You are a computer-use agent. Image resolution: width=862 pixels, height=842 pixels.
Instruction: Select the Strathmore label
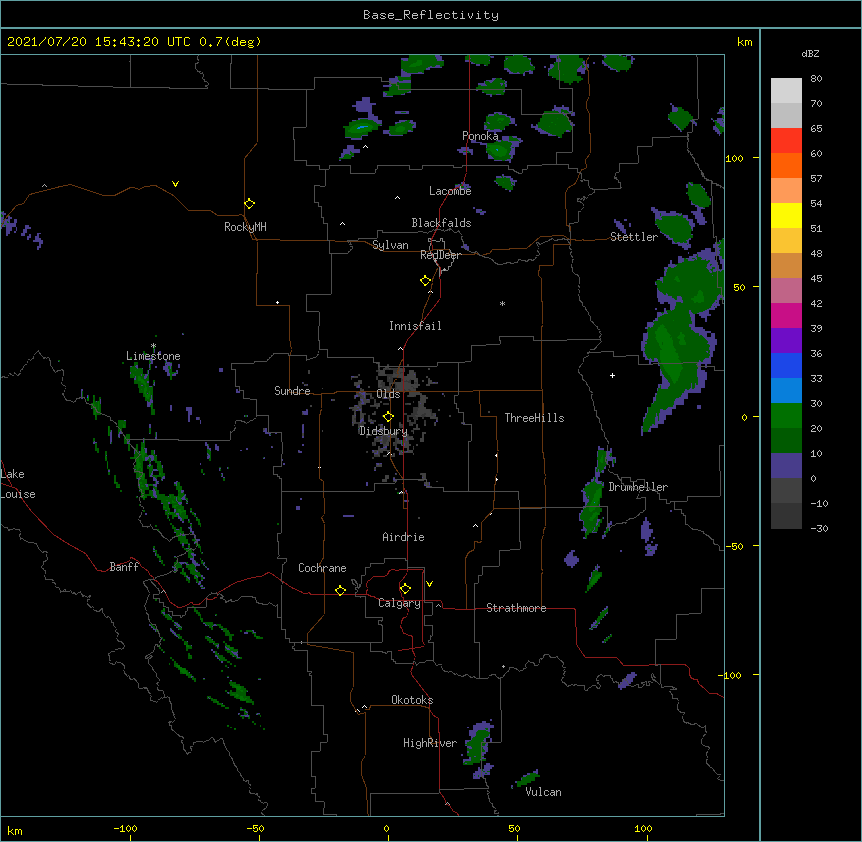coord(516,608)
